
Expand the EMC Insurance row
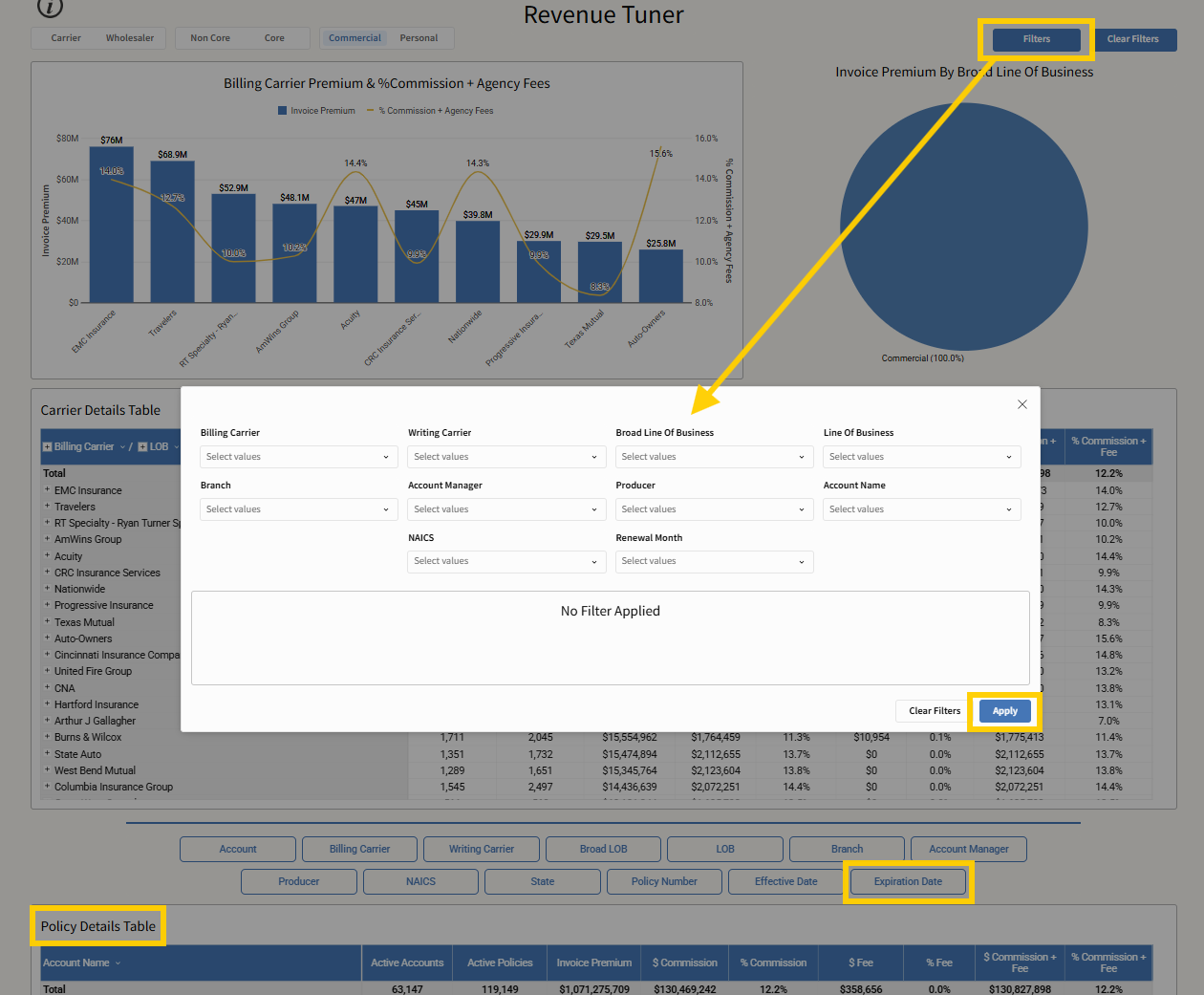coord(47,489)
